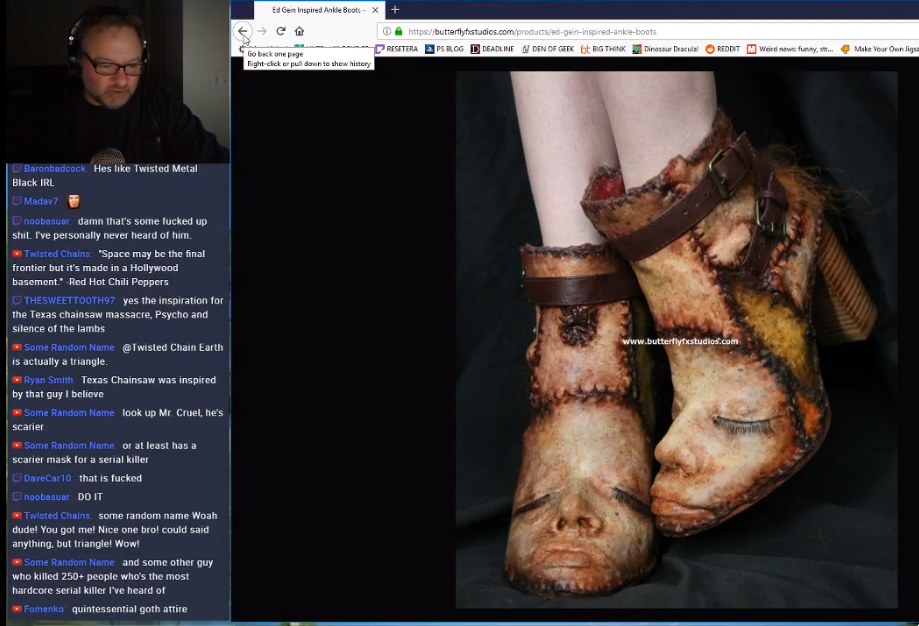The width and height of the screenshot is (919, 626).
Task: Click the chat text 'quintessential goth attire'
Action: click(x=130, y=610)
